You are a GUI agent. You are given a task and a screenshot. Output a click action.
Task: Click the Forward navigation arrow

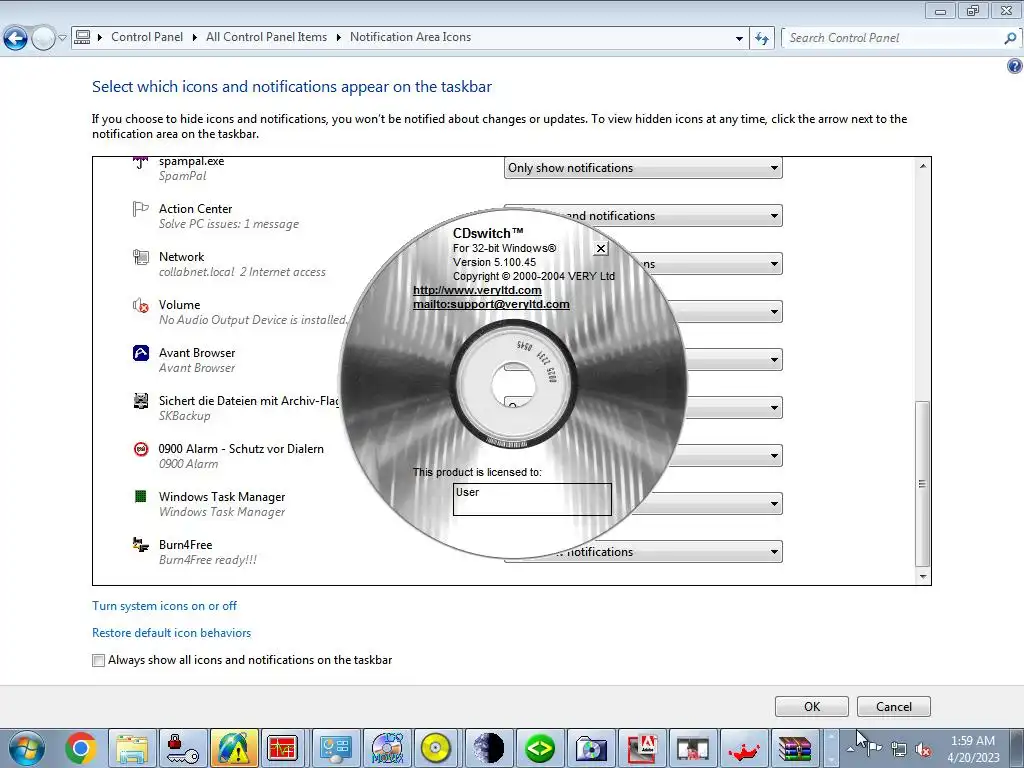click(43, 39)
